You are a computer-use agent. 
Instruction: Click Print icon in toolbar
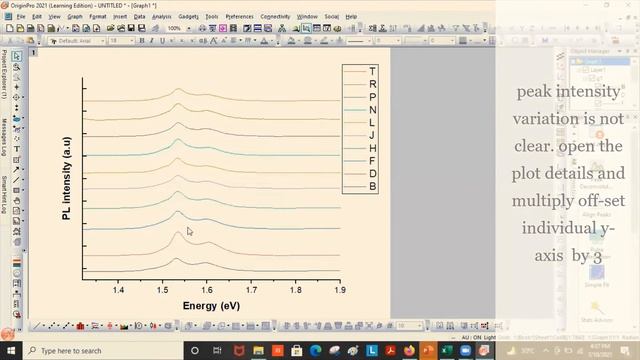[202, 28]
